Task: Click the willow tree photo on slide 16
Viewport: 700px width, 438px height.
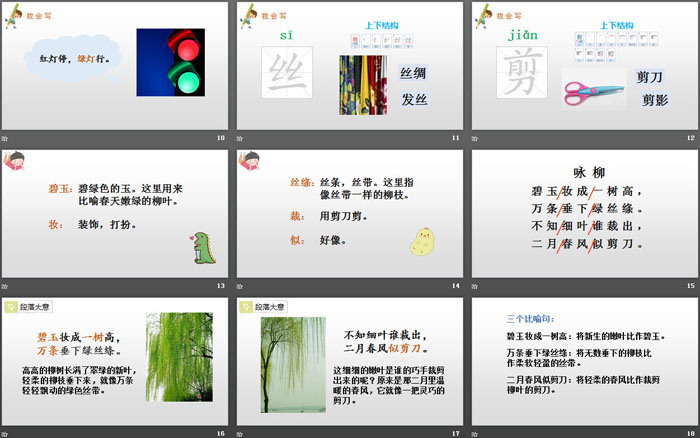Action: pyautogui.click(x=179, y=357)
